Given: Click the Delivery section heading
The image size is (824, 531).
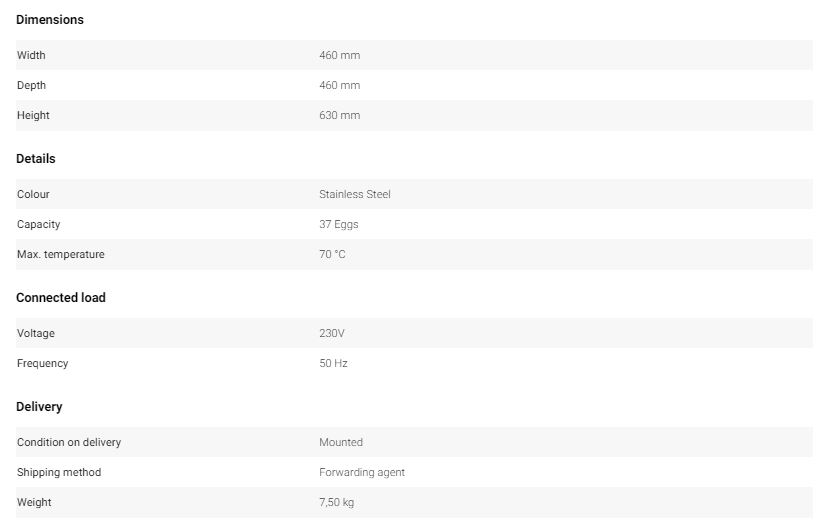Looking at the screenshot, I should point(39,407).
